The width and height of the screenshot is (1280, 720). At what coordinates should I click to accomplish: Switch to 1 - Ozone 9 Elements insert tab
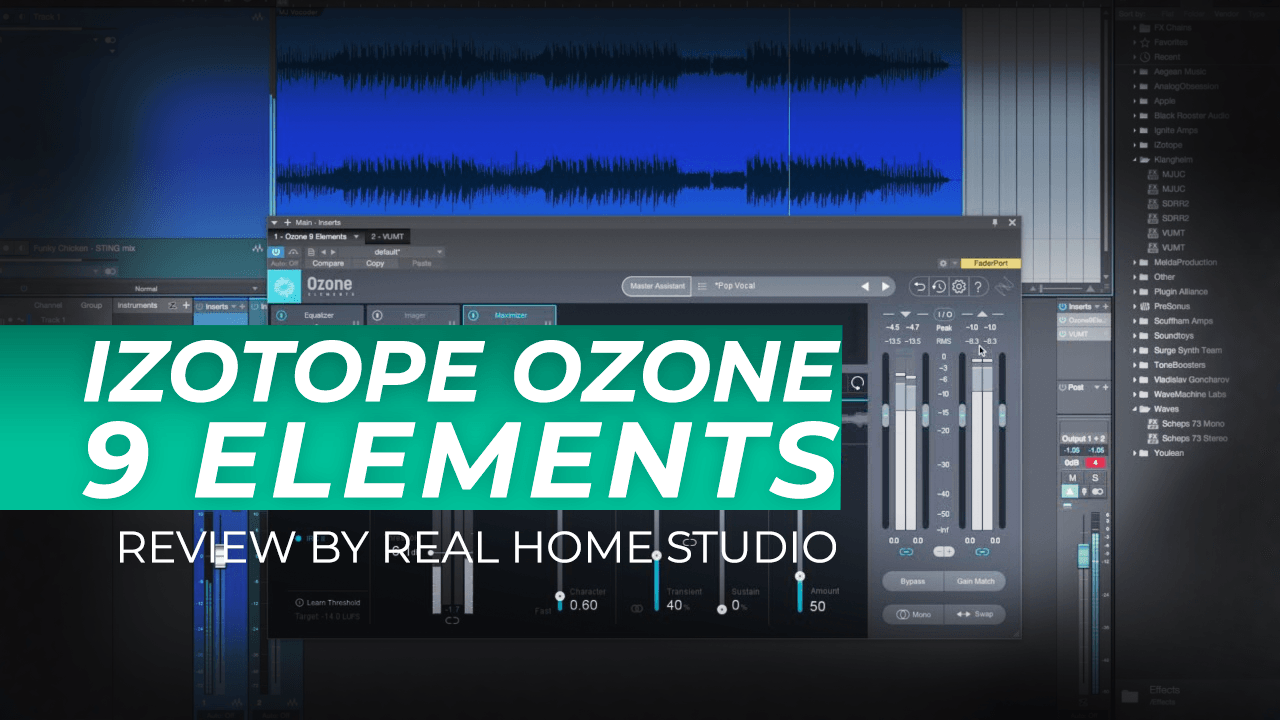[x=310, y=237]
